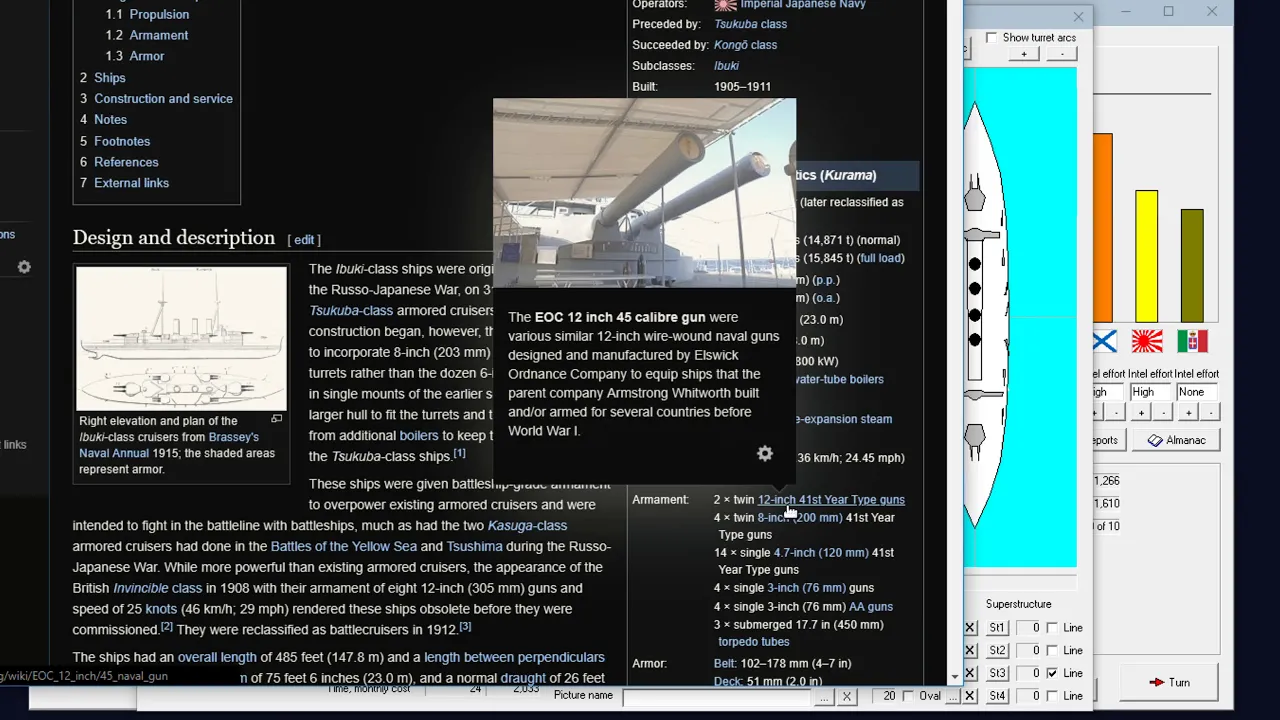Open the Almanac with the book icon button
The width and height of the screenshot is (1280, 720).
(x=1177, y=440)
